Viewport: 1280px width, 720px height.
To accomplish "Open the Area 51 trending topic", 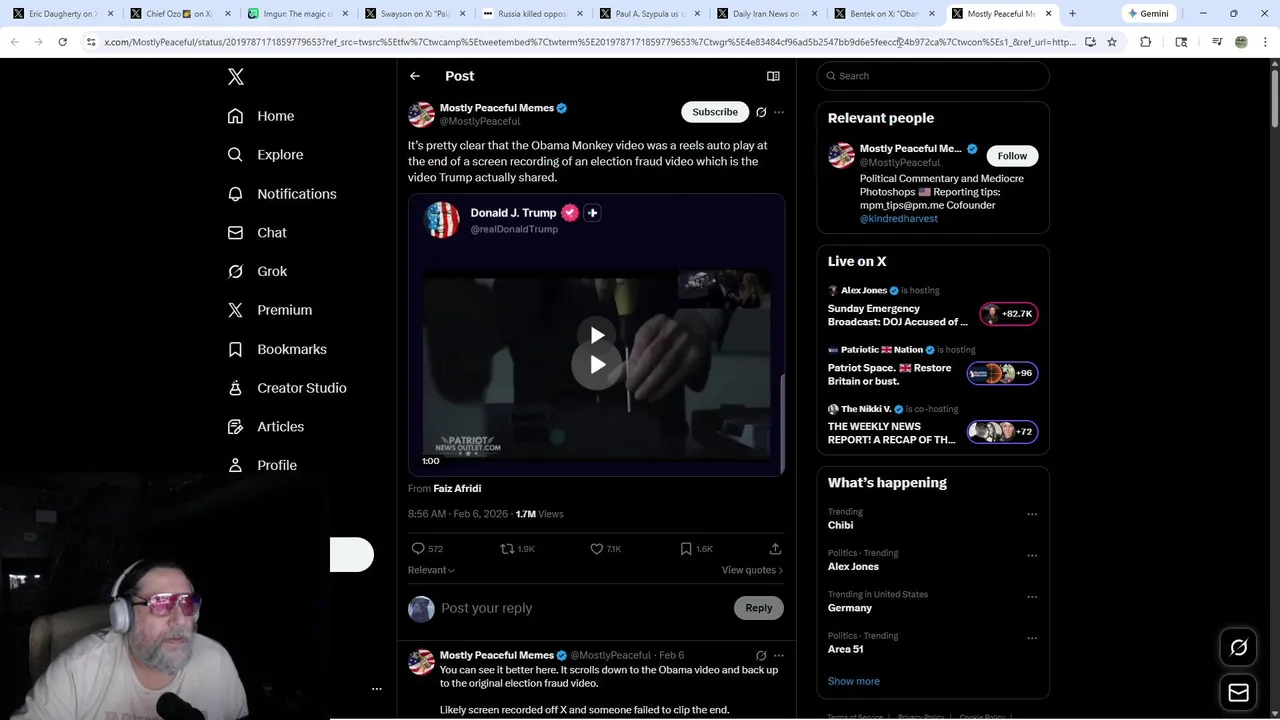I will 846,649.
